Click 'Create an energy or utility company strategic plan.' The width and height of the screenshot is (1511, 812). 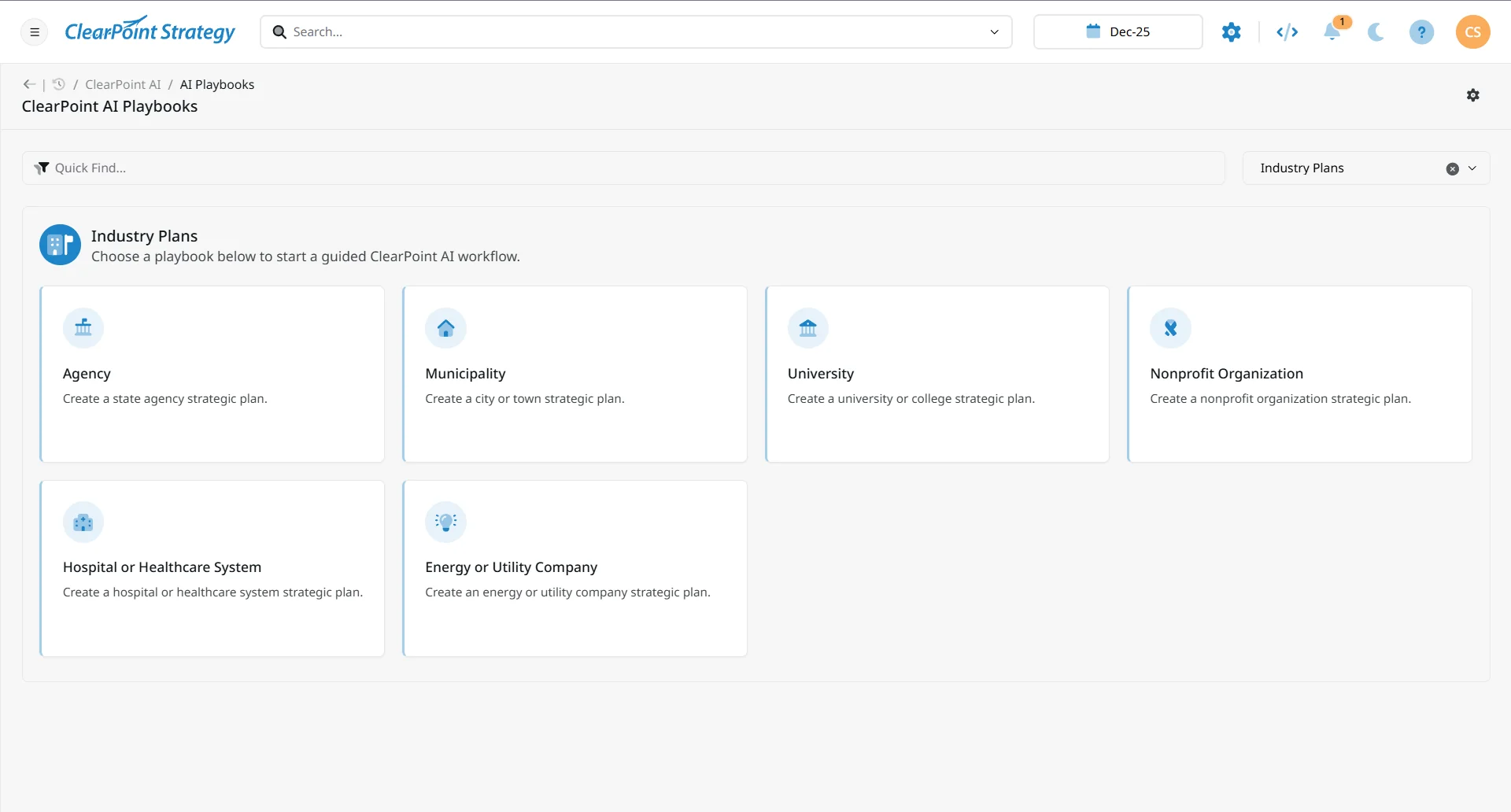pos(568,592)
